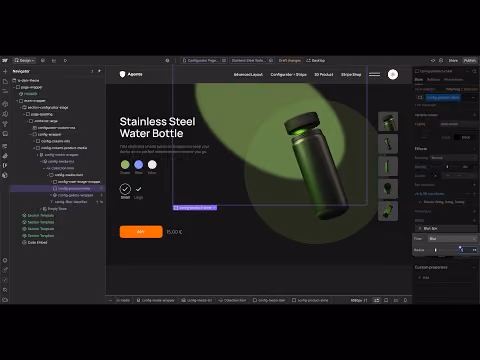Toggle the eye preview icon in top right
Screen dimensions: 480x360
pos(433,60)
